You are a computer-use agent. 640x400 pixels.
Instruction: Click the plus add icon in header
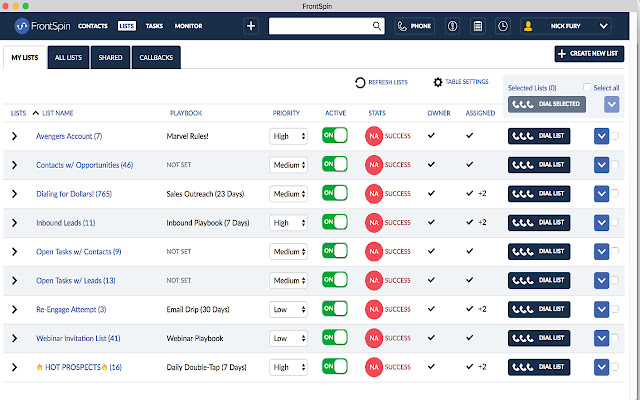tap(251, 26)
